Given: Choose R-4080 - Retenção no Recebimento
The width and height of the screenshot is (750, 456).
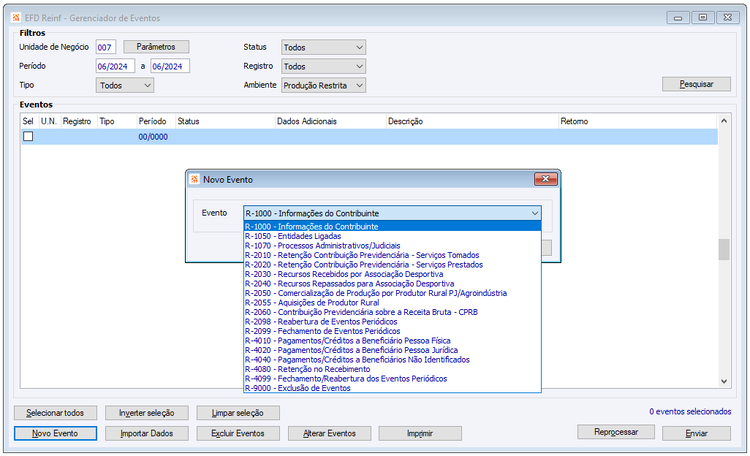Looking at the screenshot, I should pyautogui.click(x=392, y=369).
